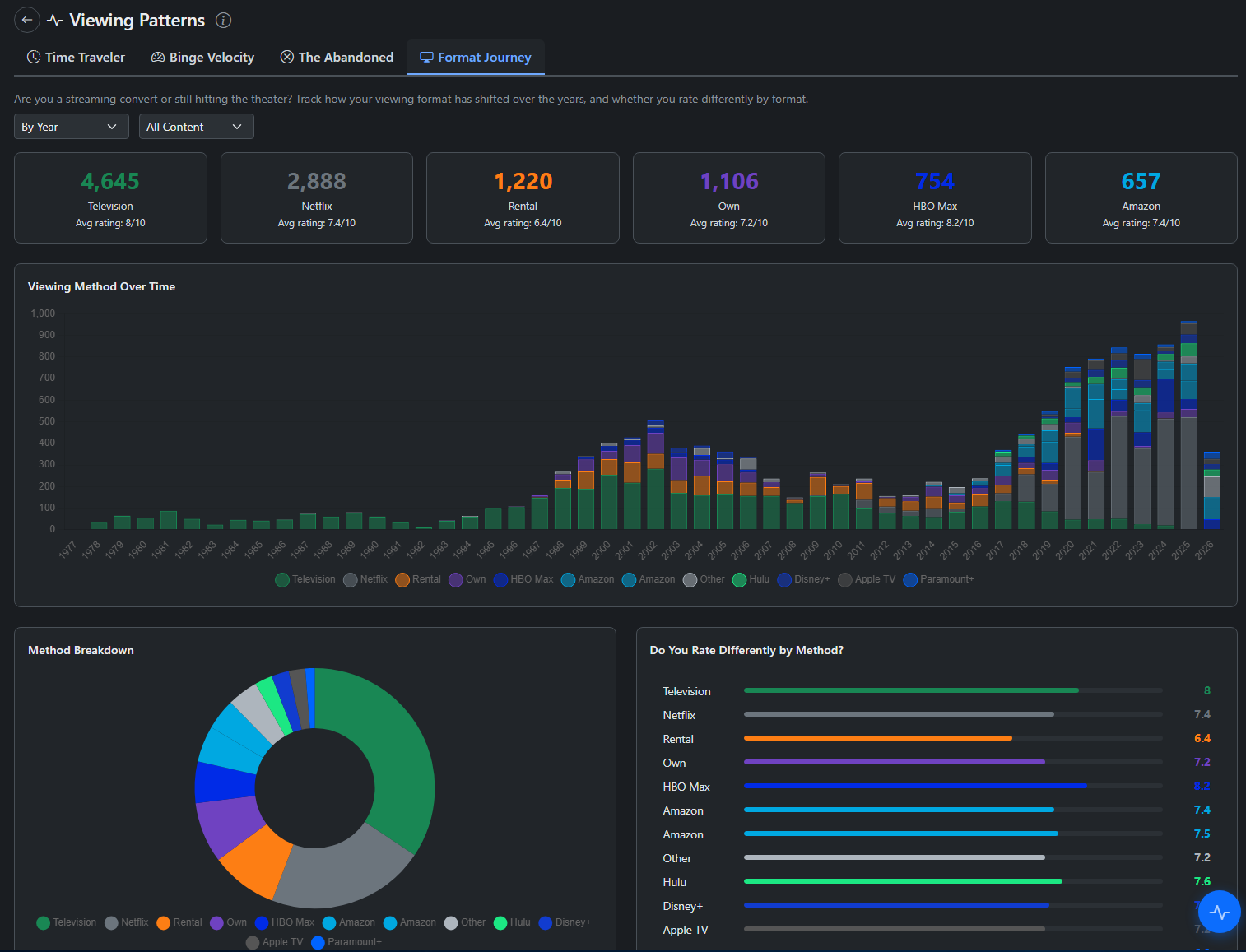The height and width of the screenshot is (952, 1246).
Task: Toggle Hulu series in bar chart legend
Action: coord(751,579)
